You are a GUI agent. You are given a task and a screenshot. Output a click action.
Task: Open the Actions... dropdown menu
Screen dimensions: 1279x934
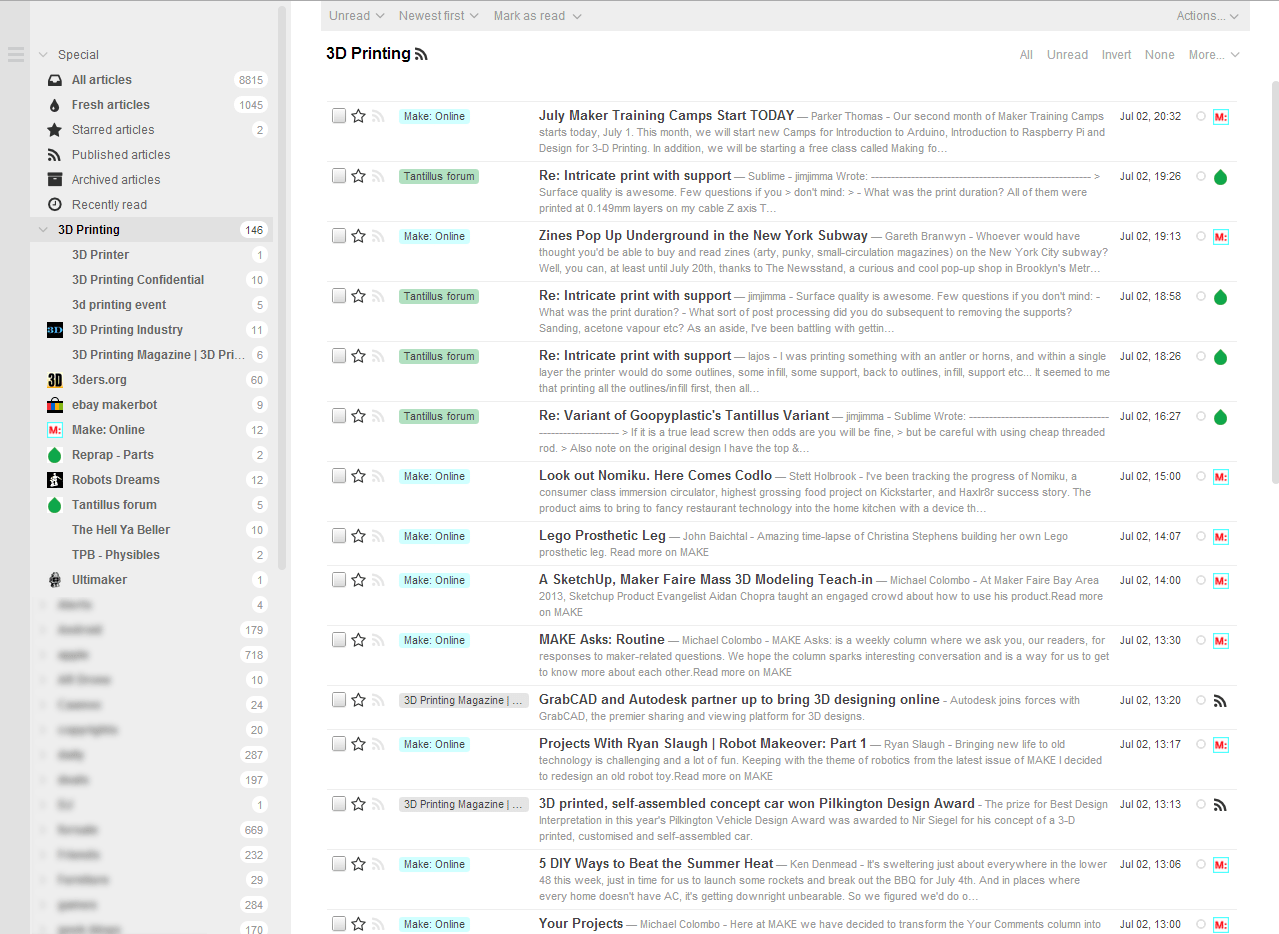[x=1208, y=16]
